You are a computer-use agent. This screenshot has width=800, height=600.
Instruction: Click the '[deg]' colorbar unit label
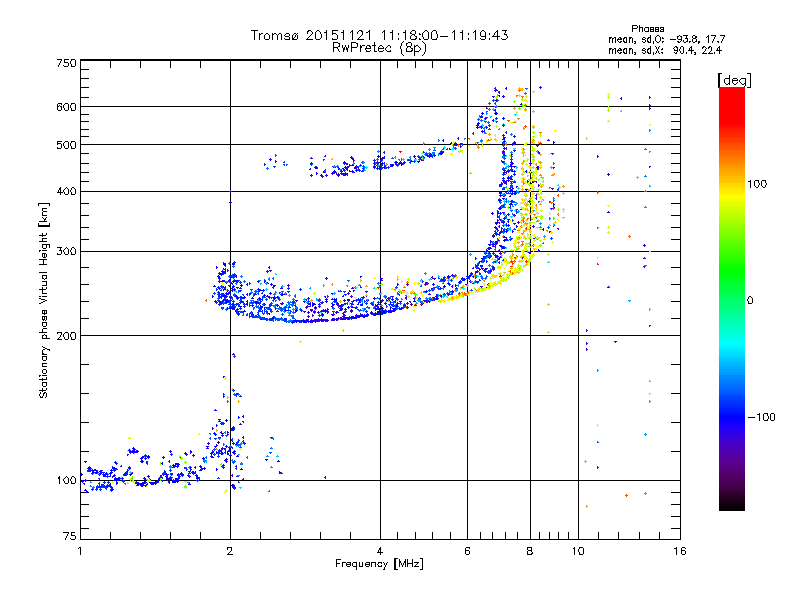click(734, 80)
